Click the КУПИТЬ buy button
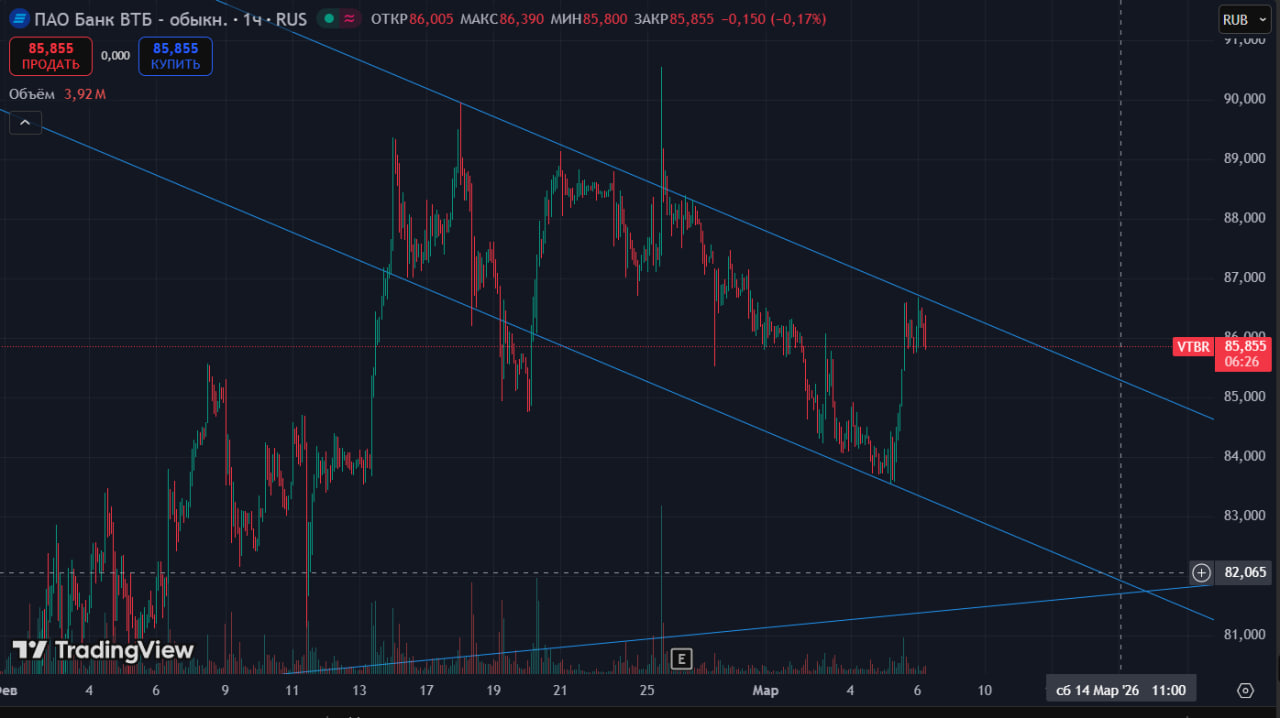 coord(175,56)
